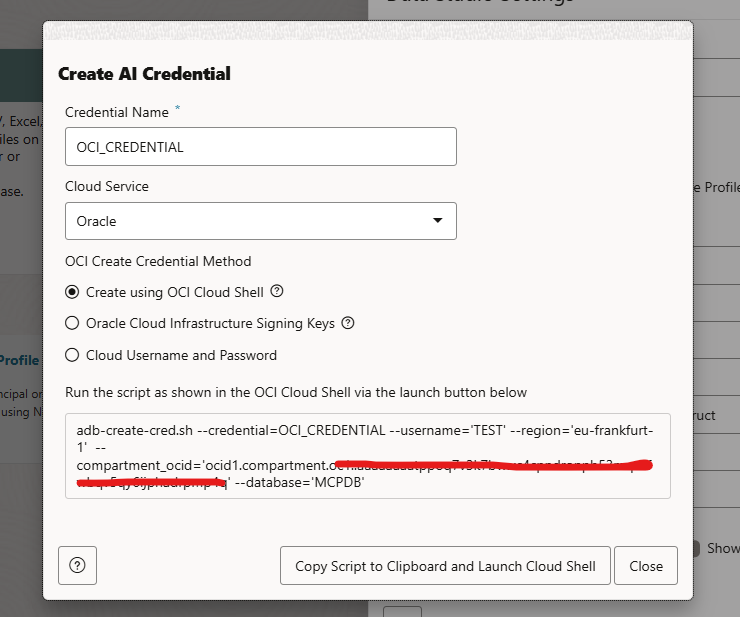The width and height of the screenshot is (740, 617).
Task: Click the Credential Name label text
Action: (x=118, y=112)
